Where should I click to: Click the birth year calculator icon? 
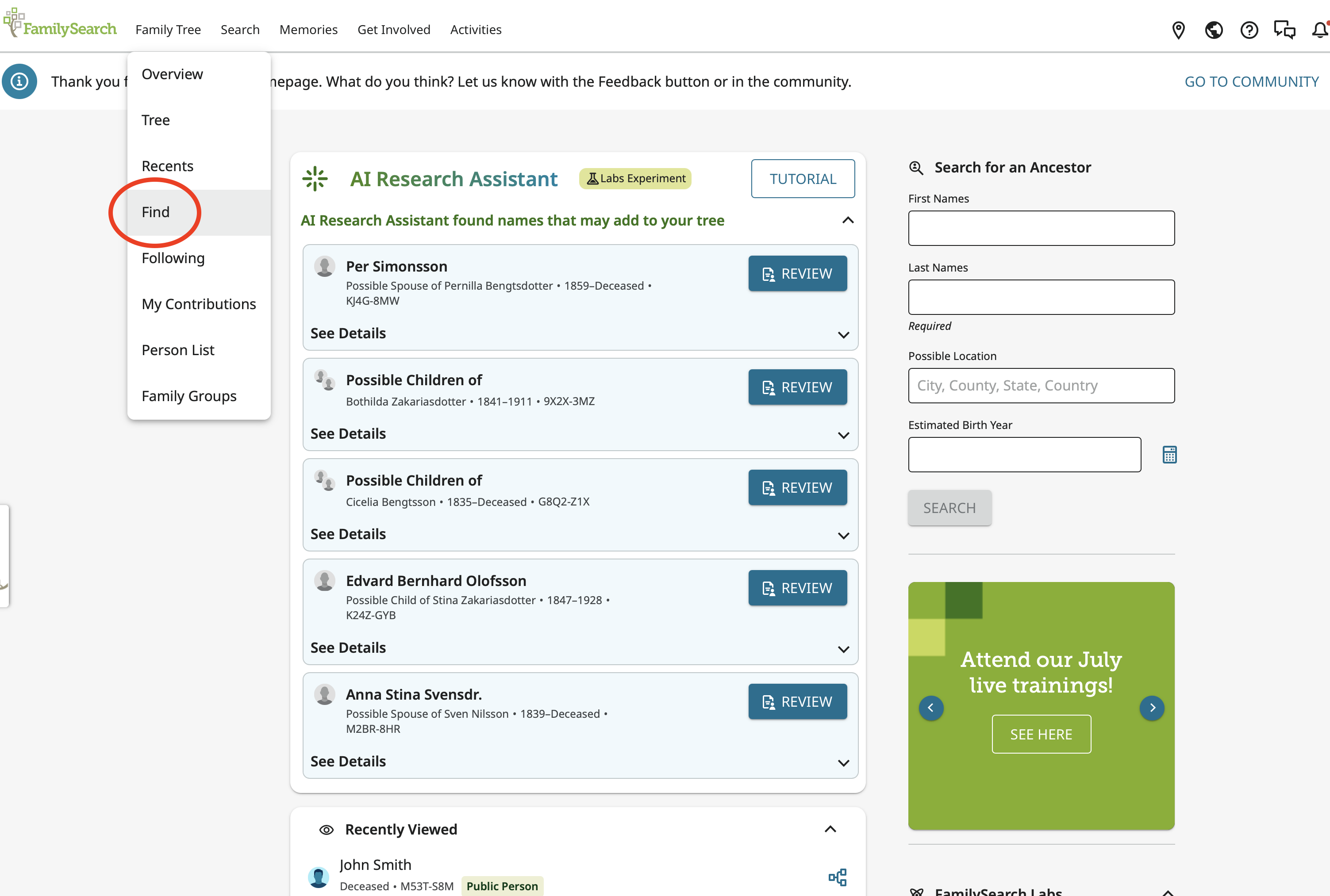point(1169,455)
